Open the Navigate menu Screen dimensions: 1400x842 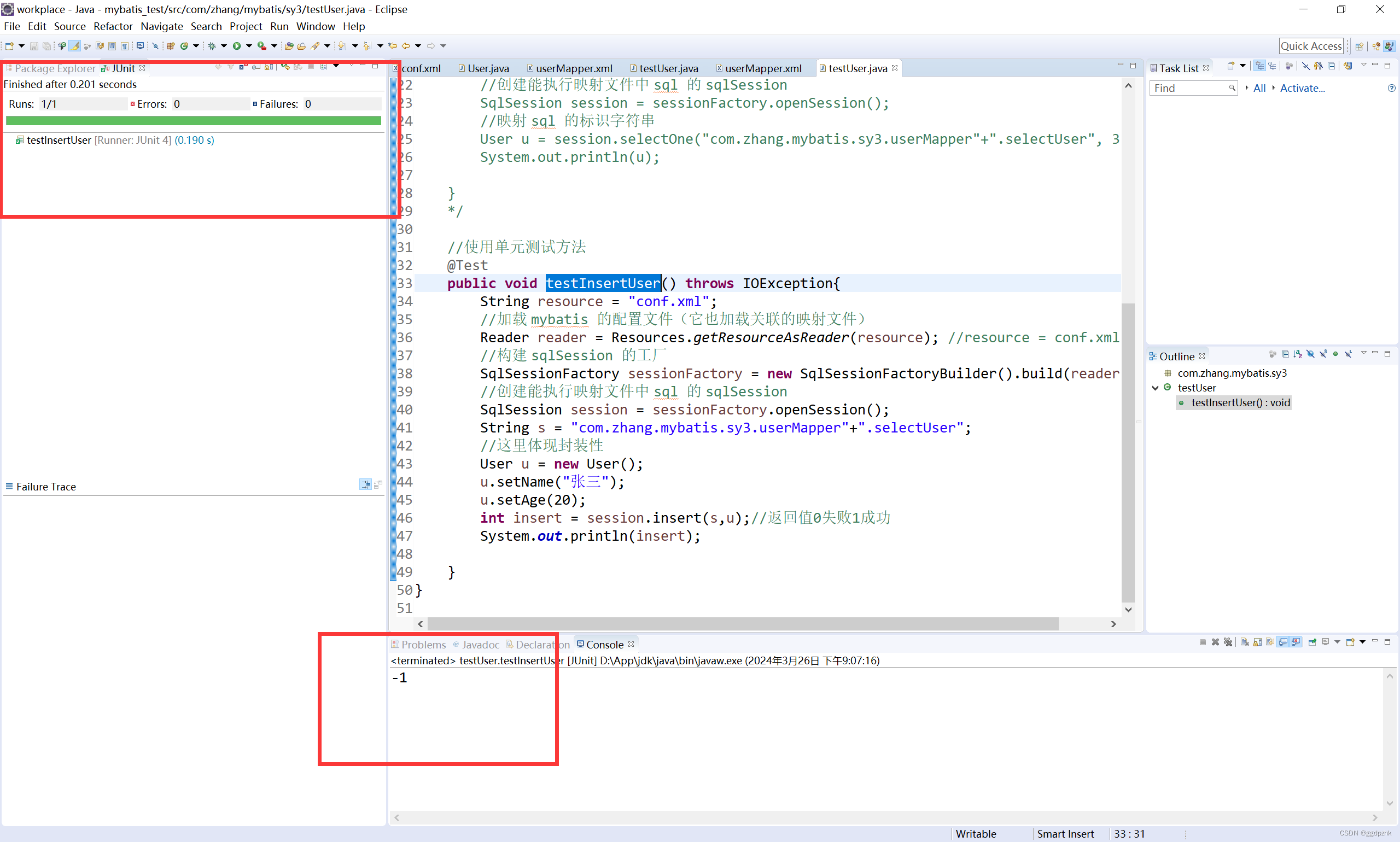162,26
